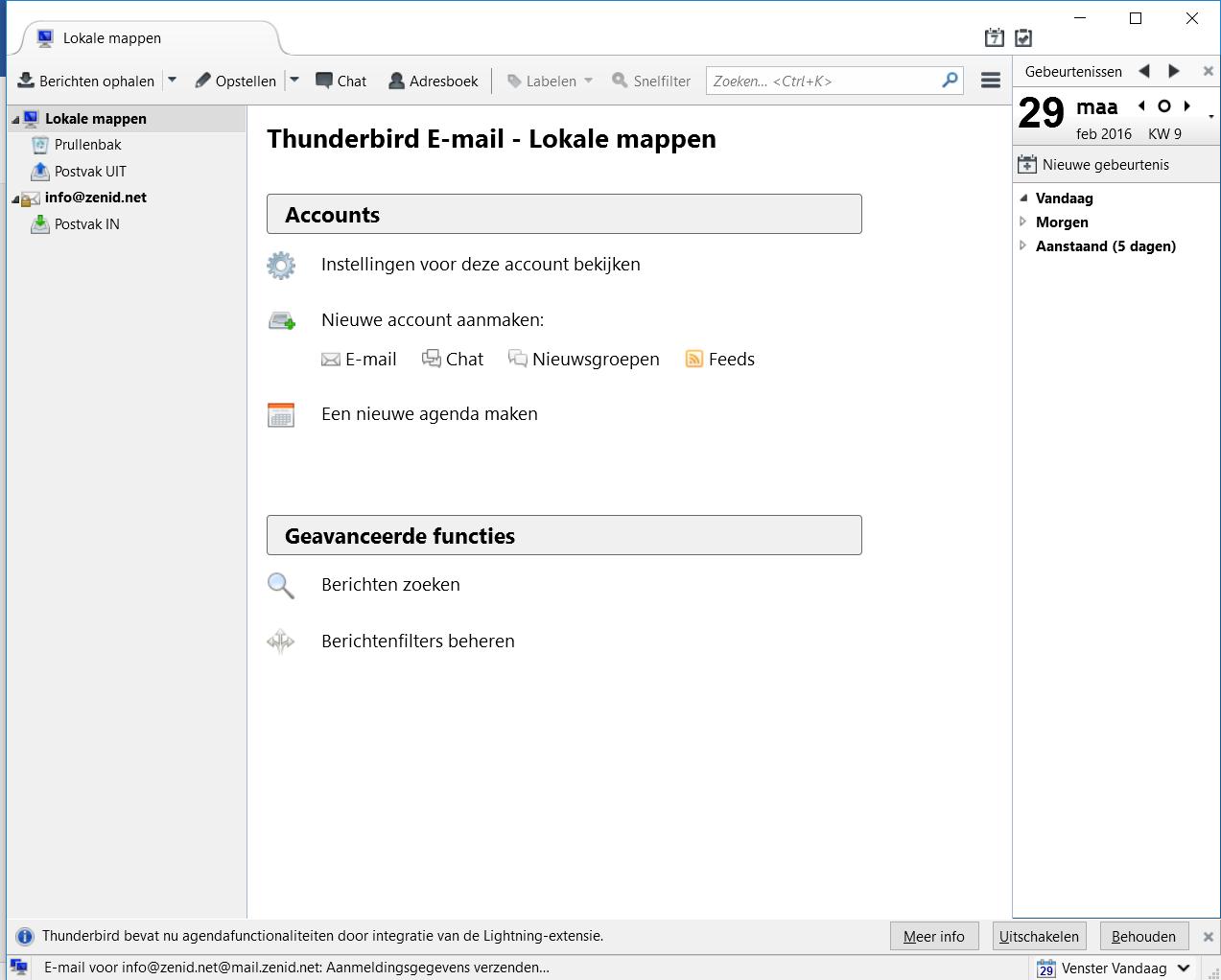Click Opstellen to compose a message
Viewport: 1221px width, 980px height.
[235, 81]
